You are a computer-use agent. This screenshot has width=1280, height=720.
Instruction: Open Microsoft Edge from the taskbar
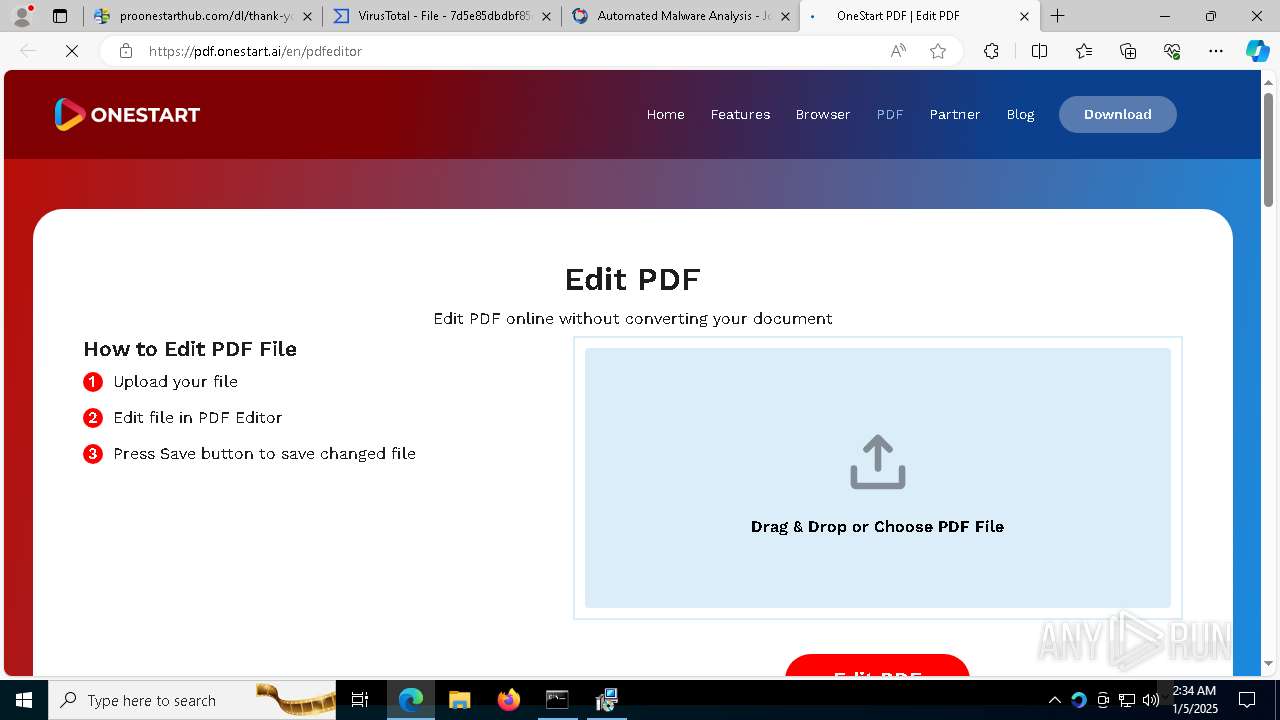[x=411, y=700]
